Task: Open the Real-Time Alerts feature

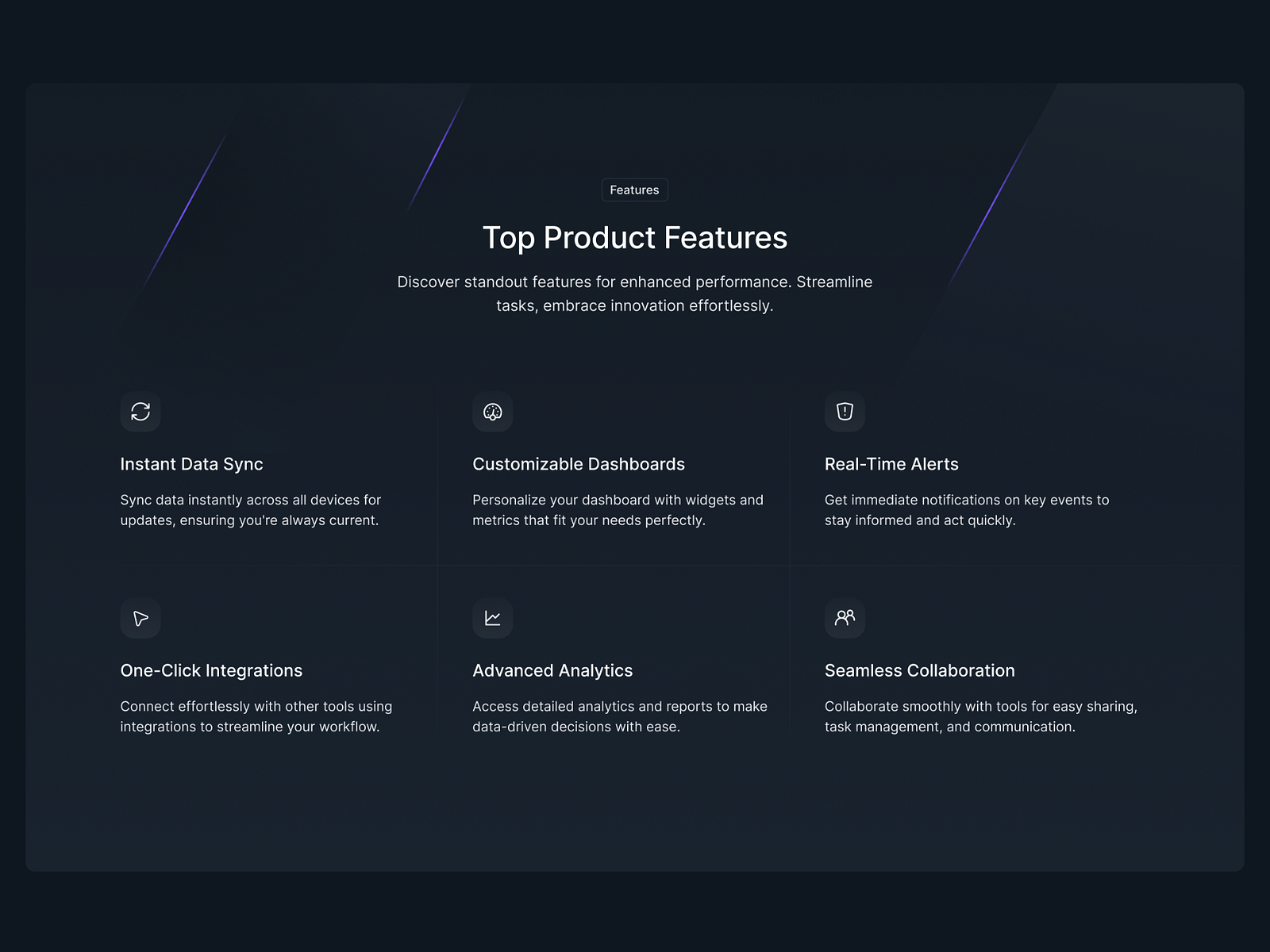Action: 891,464
